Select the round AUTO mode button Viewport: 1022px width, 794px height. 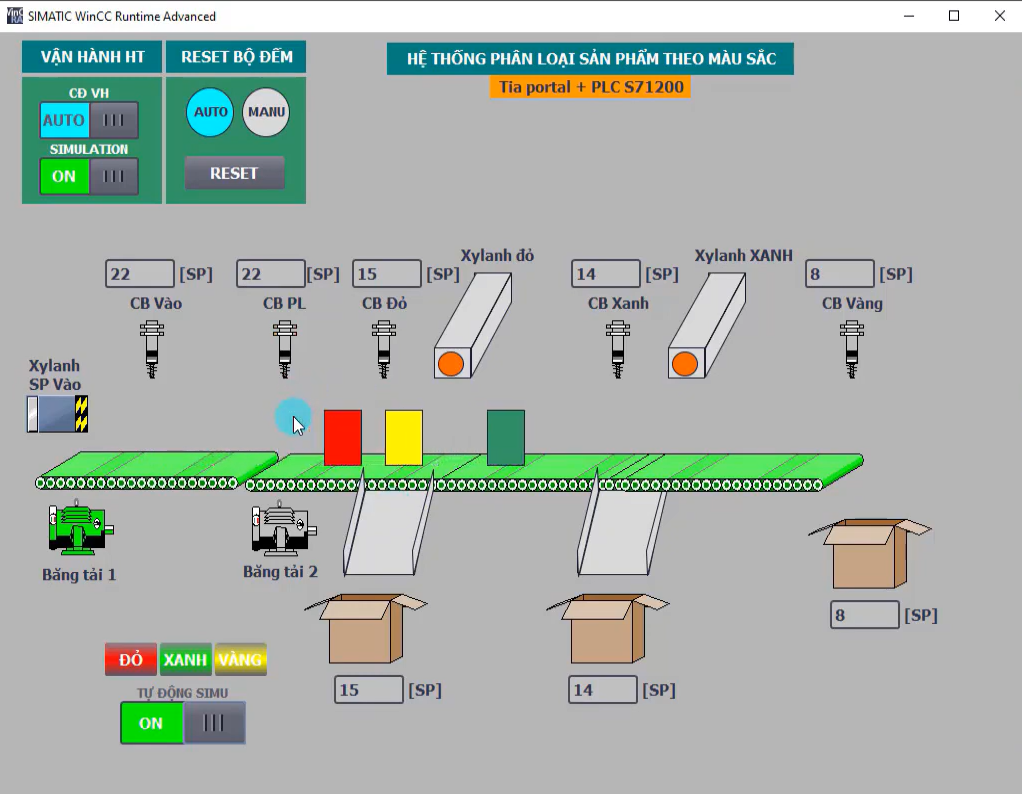[210, 112]
